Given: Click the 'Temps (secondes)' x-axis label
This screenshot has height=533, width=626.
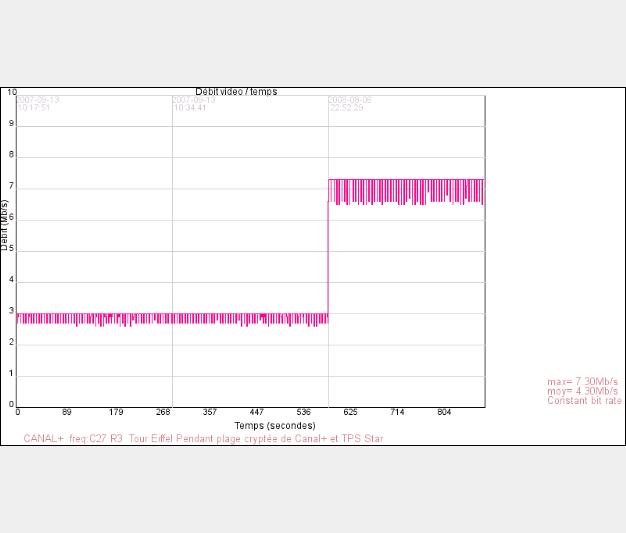Looking at the screenshot, I should 276,425.
